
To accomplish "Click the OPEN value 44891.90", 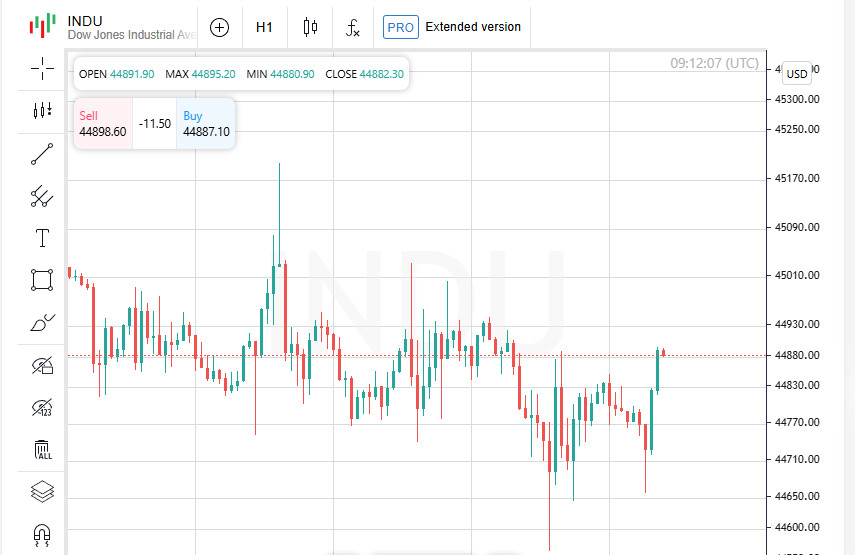I will (x=132, y=74).
